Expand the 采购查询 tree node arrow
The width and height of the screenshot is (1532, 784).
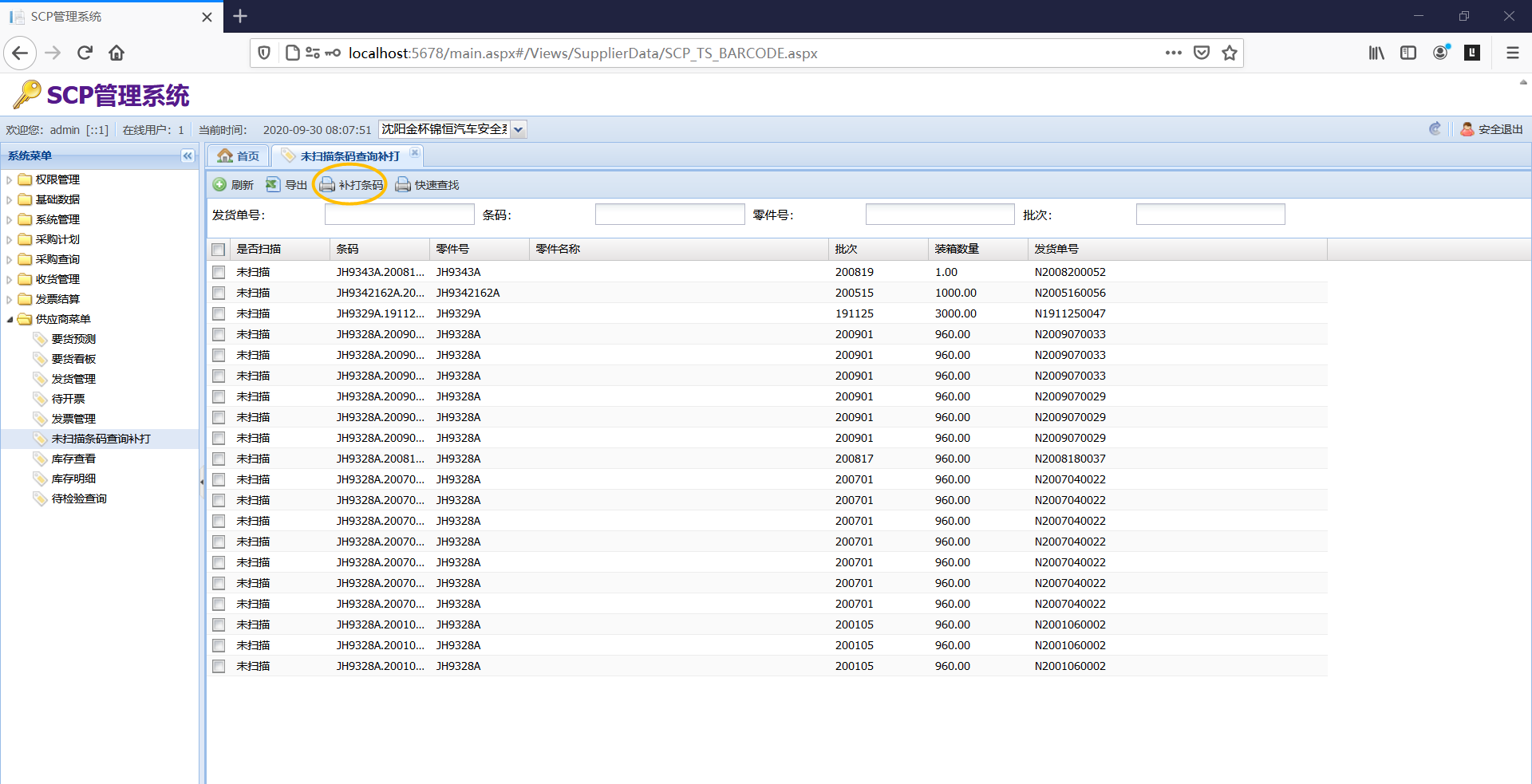[10, 259]
